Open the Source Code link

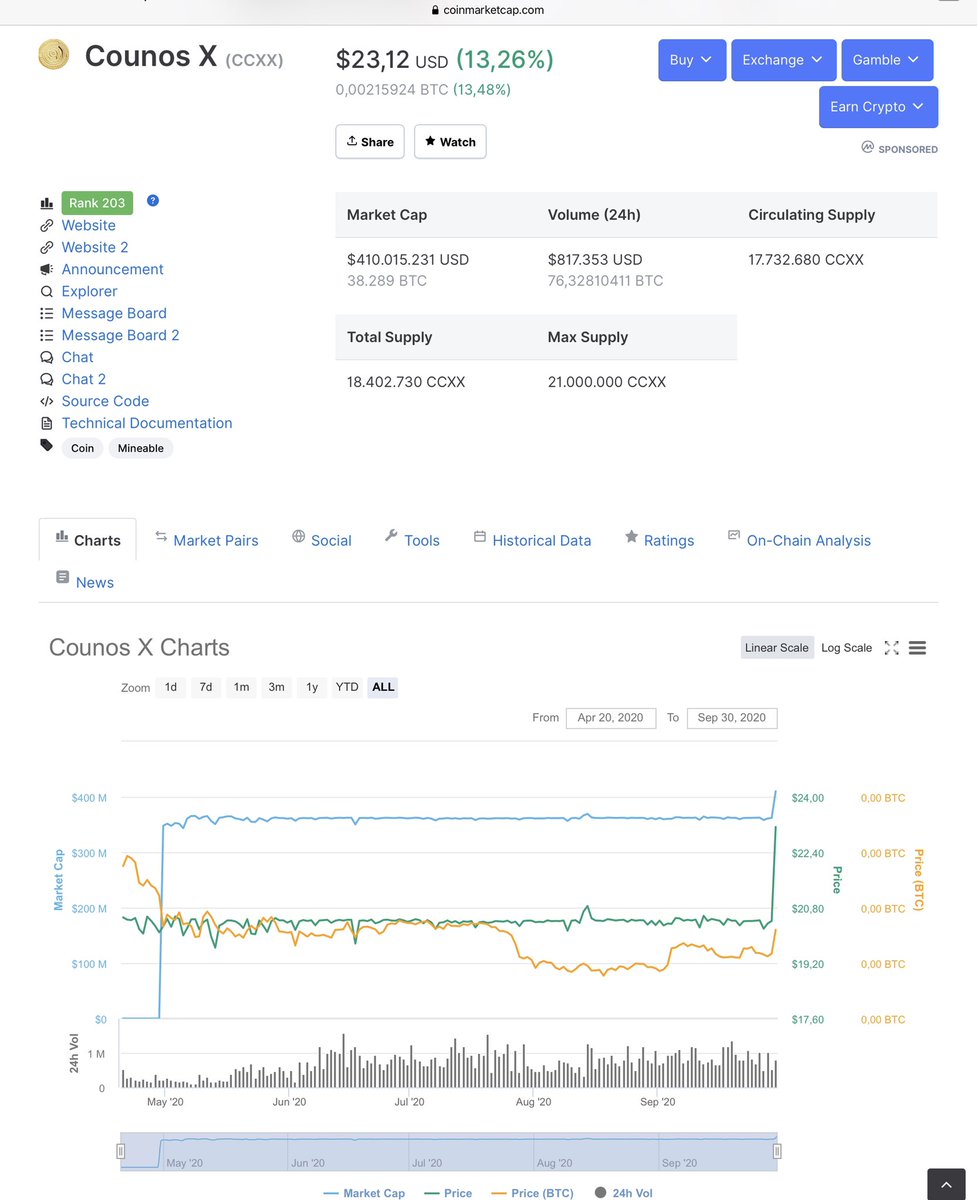[105, 401]
